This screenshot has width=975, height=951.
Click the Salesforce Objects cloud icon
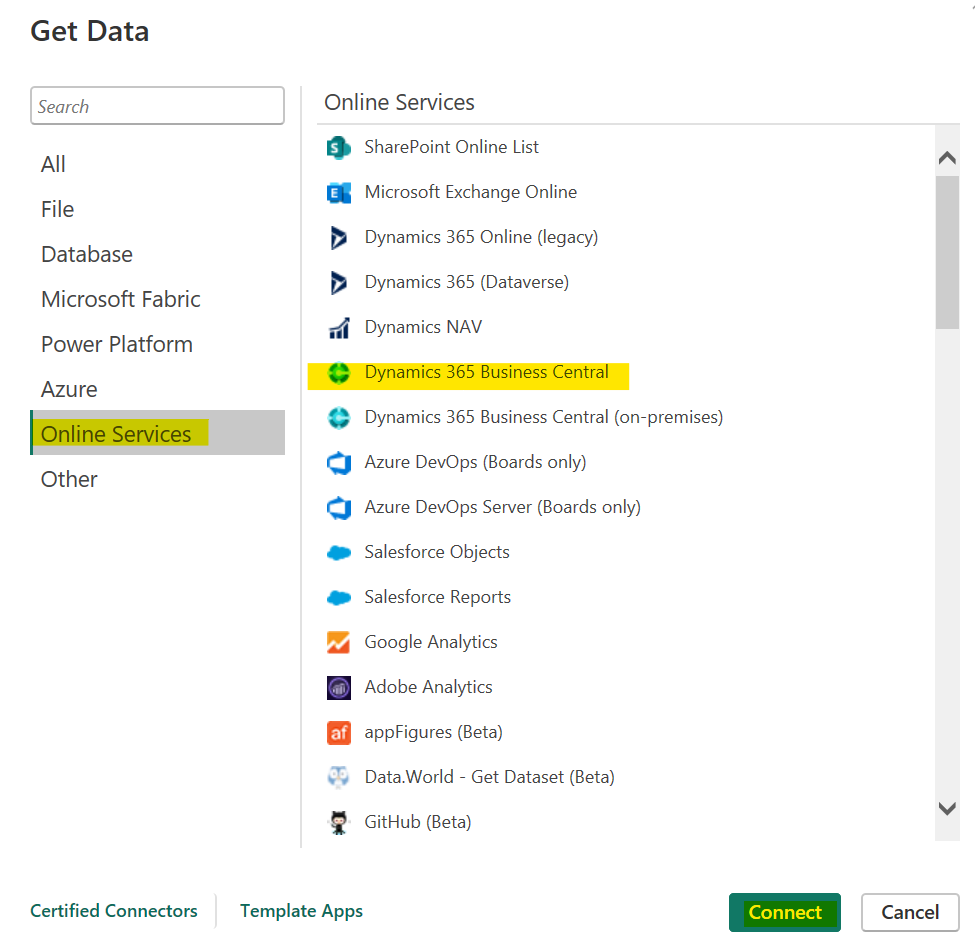[339, 552]
